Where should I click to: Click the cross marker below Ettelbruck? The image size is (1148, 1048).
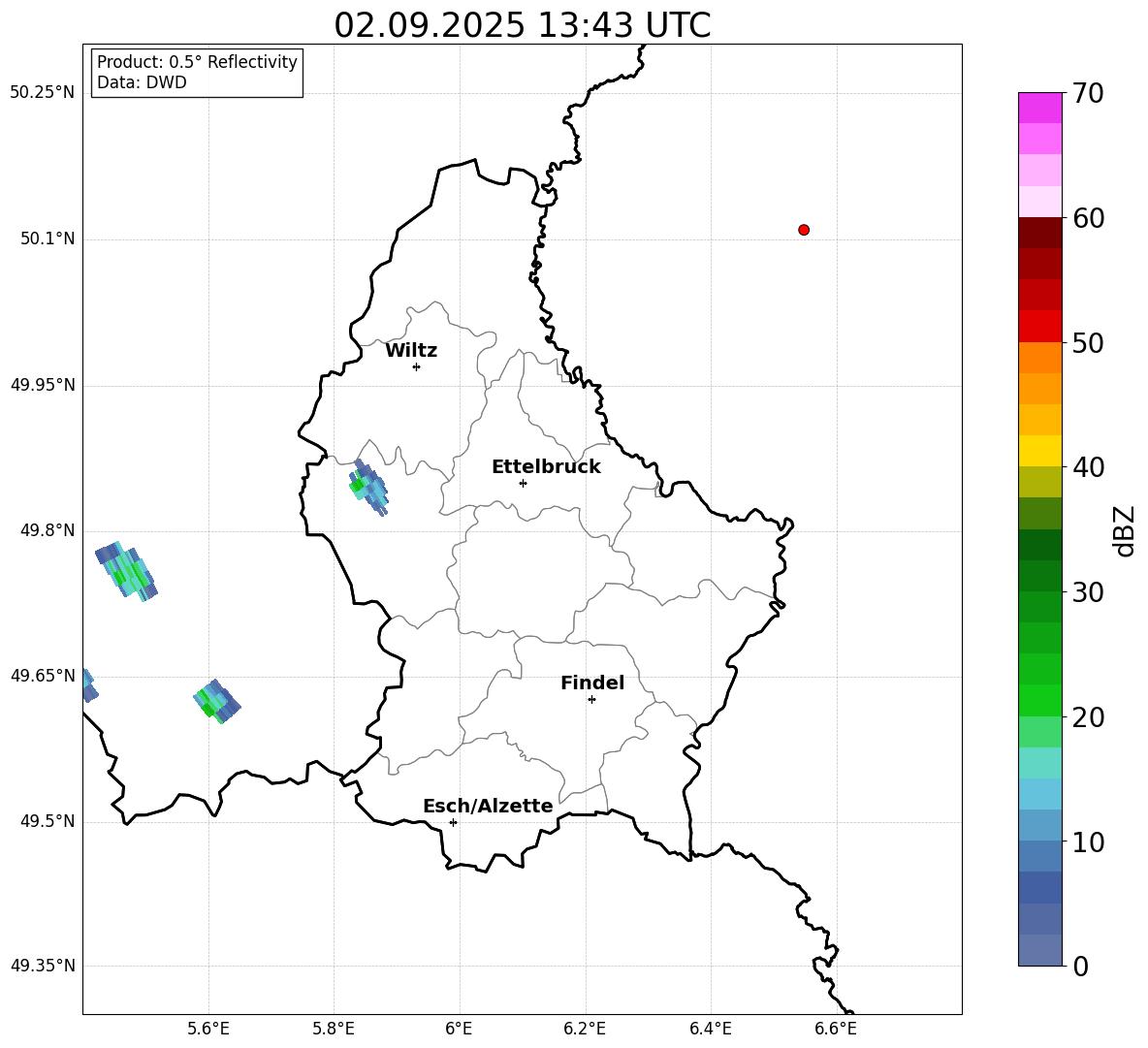click(x=523, y=483)
